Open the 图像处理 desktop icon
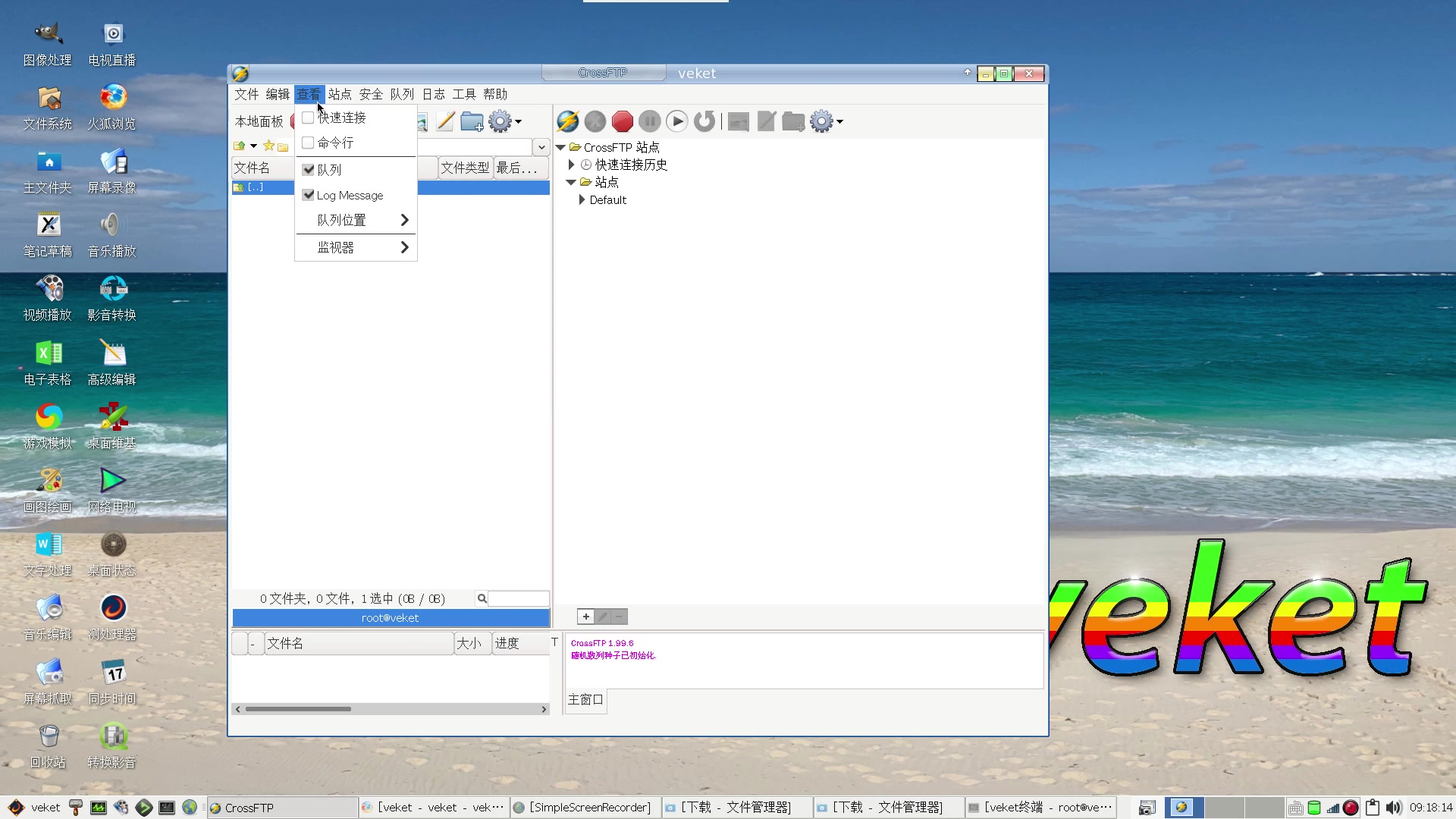 (x=47, y=44)
